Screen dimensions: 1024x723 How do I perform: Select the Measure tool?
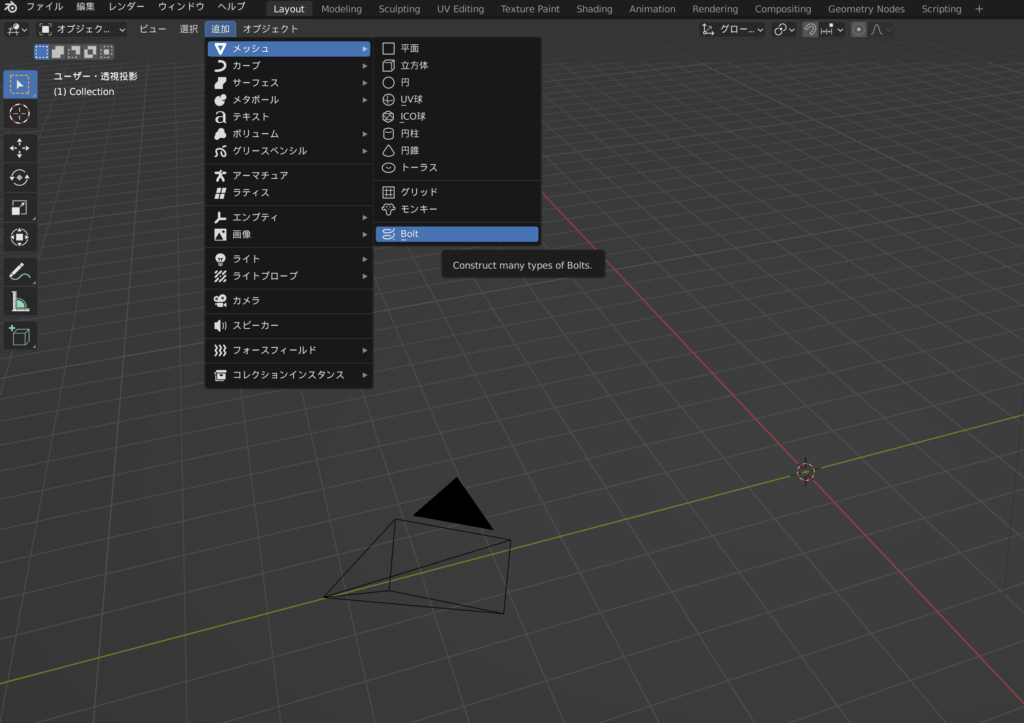pyautogui.click(x=19, y=301)
